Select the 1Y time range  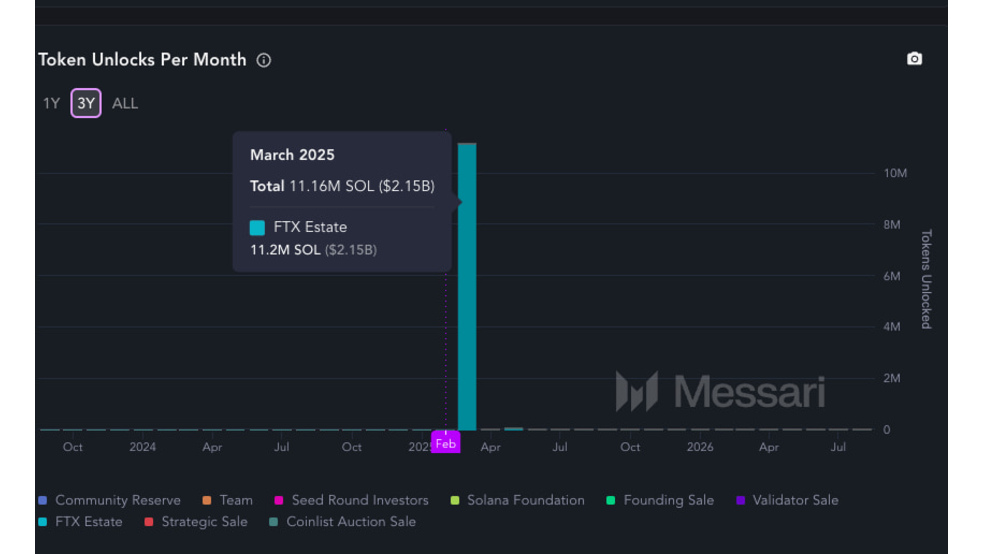[51, 104]
